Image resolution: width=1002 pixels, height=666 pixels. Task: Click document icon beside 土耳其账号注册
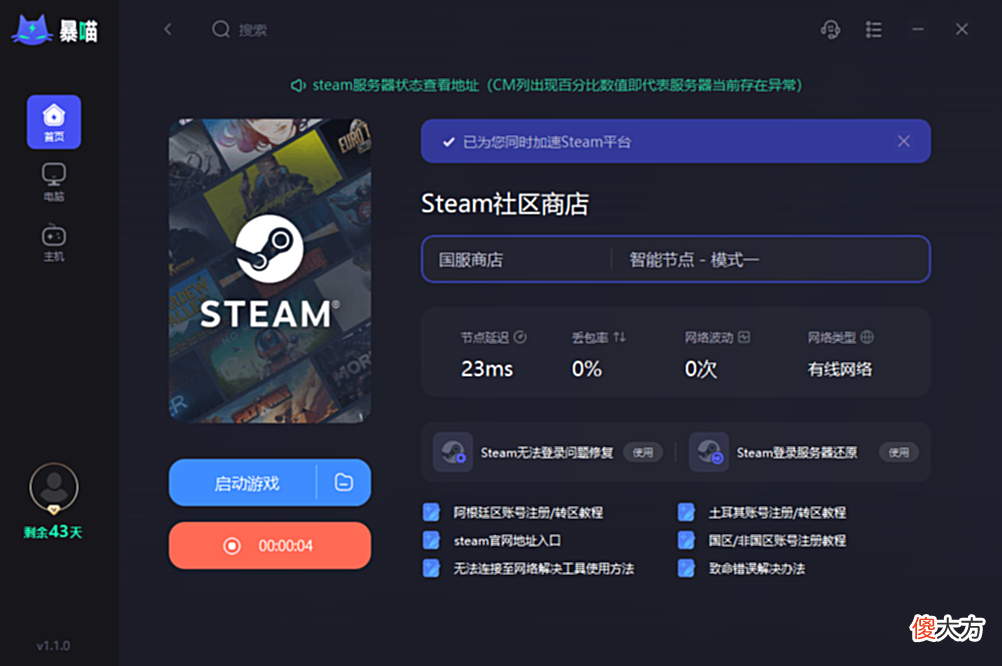point(686,512)
